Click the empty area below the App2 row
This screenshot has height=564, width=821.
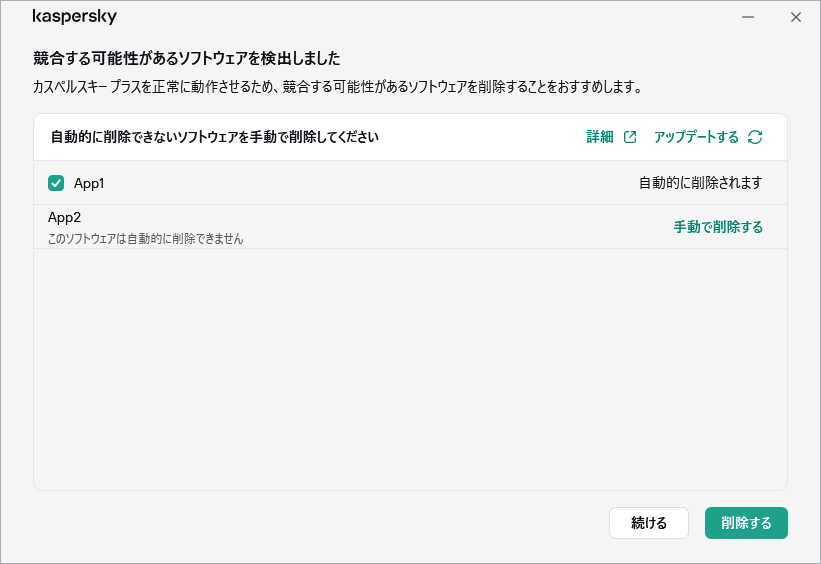410,370
